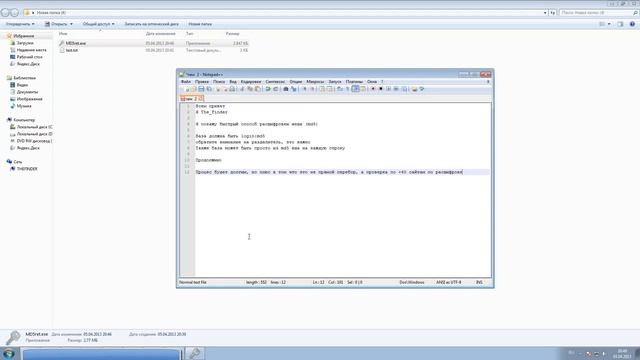
Task: Toggle the highlighted indent guide button
Action: (x=356, y=89)
